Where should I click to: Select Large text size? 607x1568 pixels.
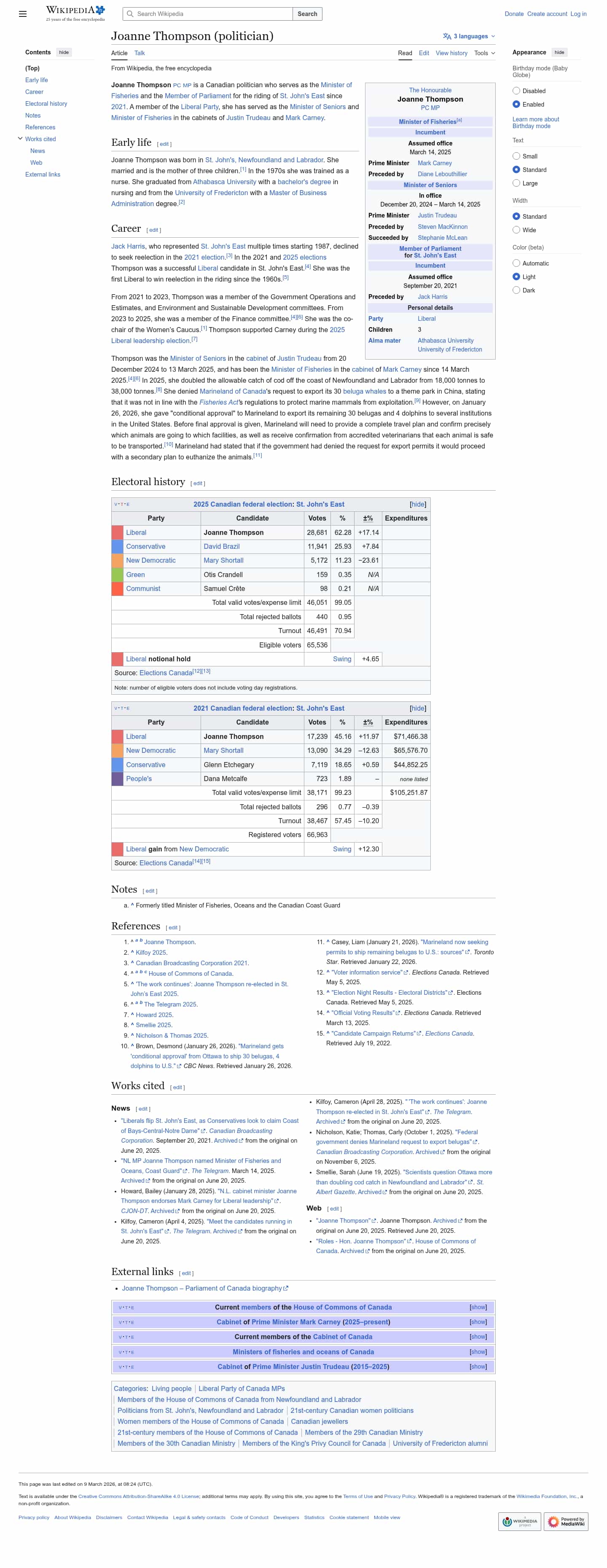point(516,183)
